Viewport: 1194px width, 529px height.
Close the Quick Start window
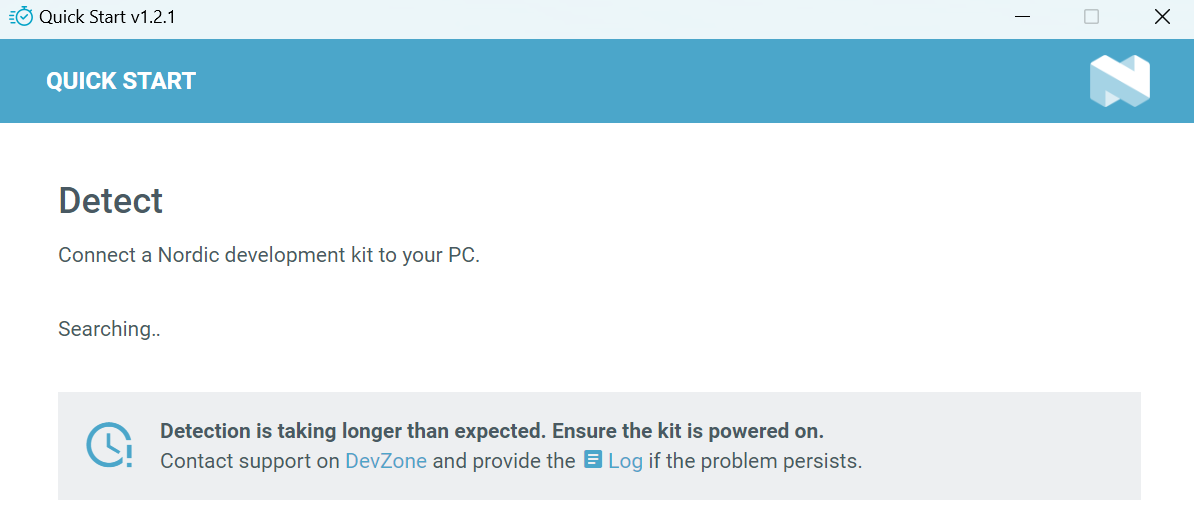coord(1161,17)
